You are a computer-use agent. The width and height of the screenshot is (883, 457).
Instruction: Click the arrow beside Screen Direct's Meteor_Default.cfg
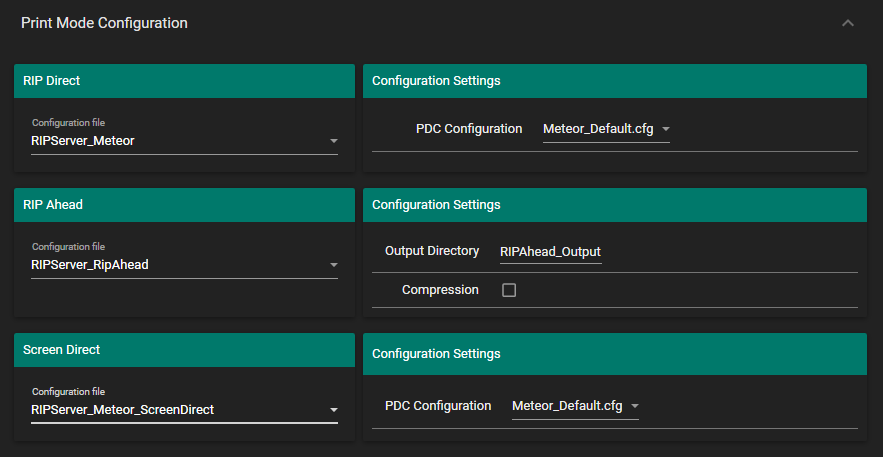click(635, 406)
